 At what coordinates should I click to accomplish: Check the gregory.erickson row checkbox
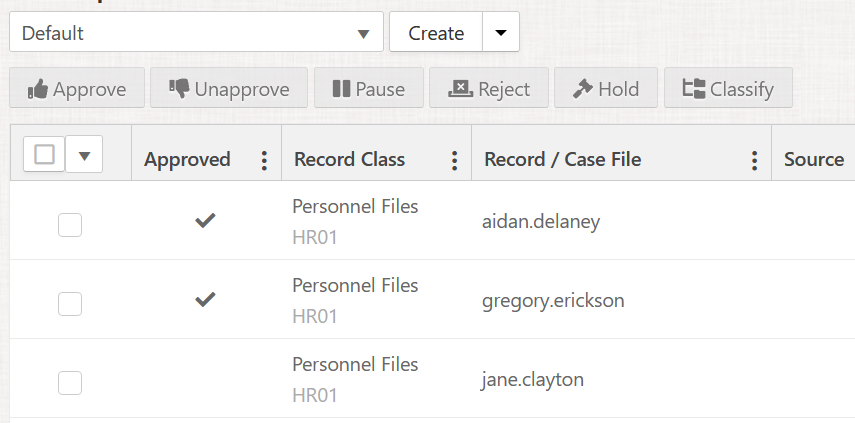[x=70, y=303]
